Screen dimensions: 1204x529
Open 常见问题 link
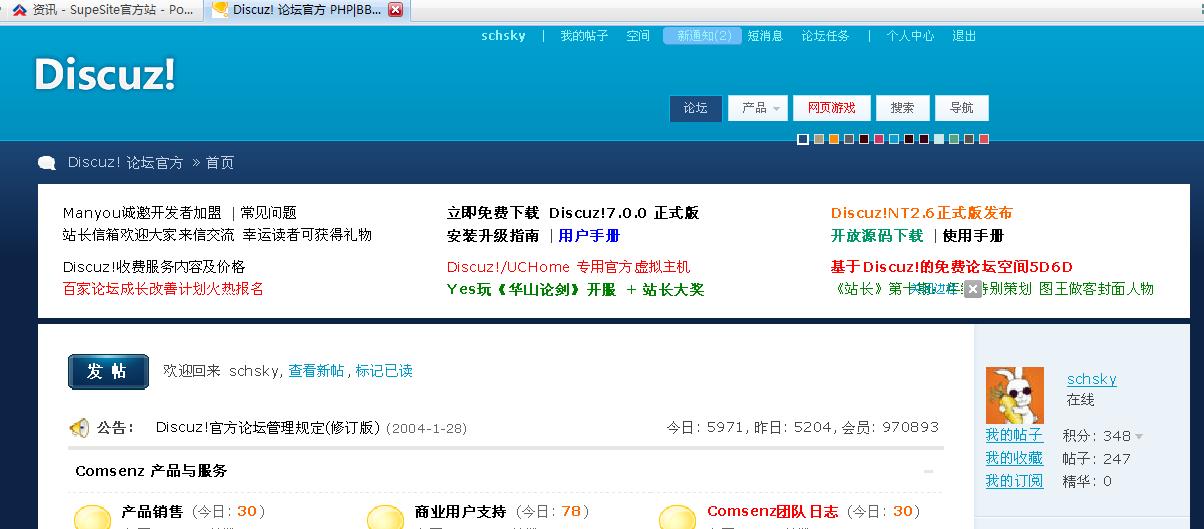pyautogui.click(x=269, y=213)
